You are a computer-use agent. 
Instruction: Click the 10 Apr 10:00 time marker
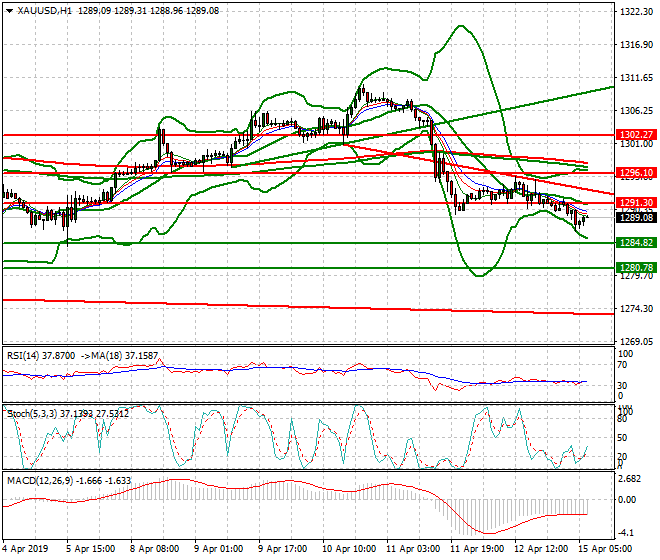(348, 549)
